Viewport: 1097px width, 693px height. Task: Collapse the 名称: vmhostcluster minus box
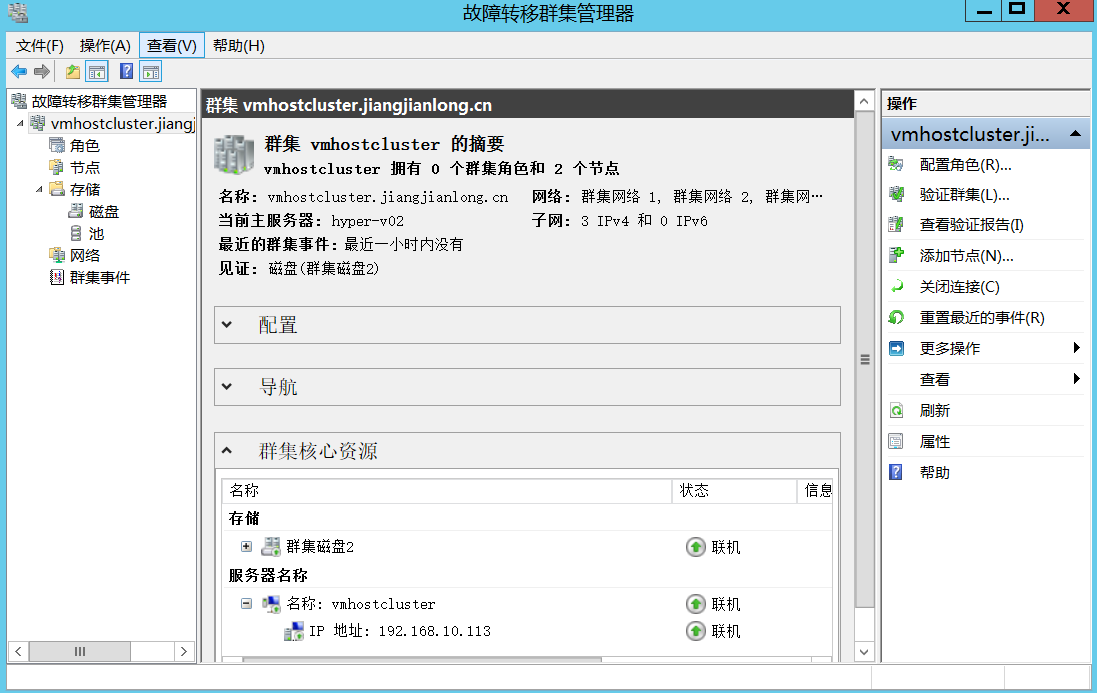246,603
